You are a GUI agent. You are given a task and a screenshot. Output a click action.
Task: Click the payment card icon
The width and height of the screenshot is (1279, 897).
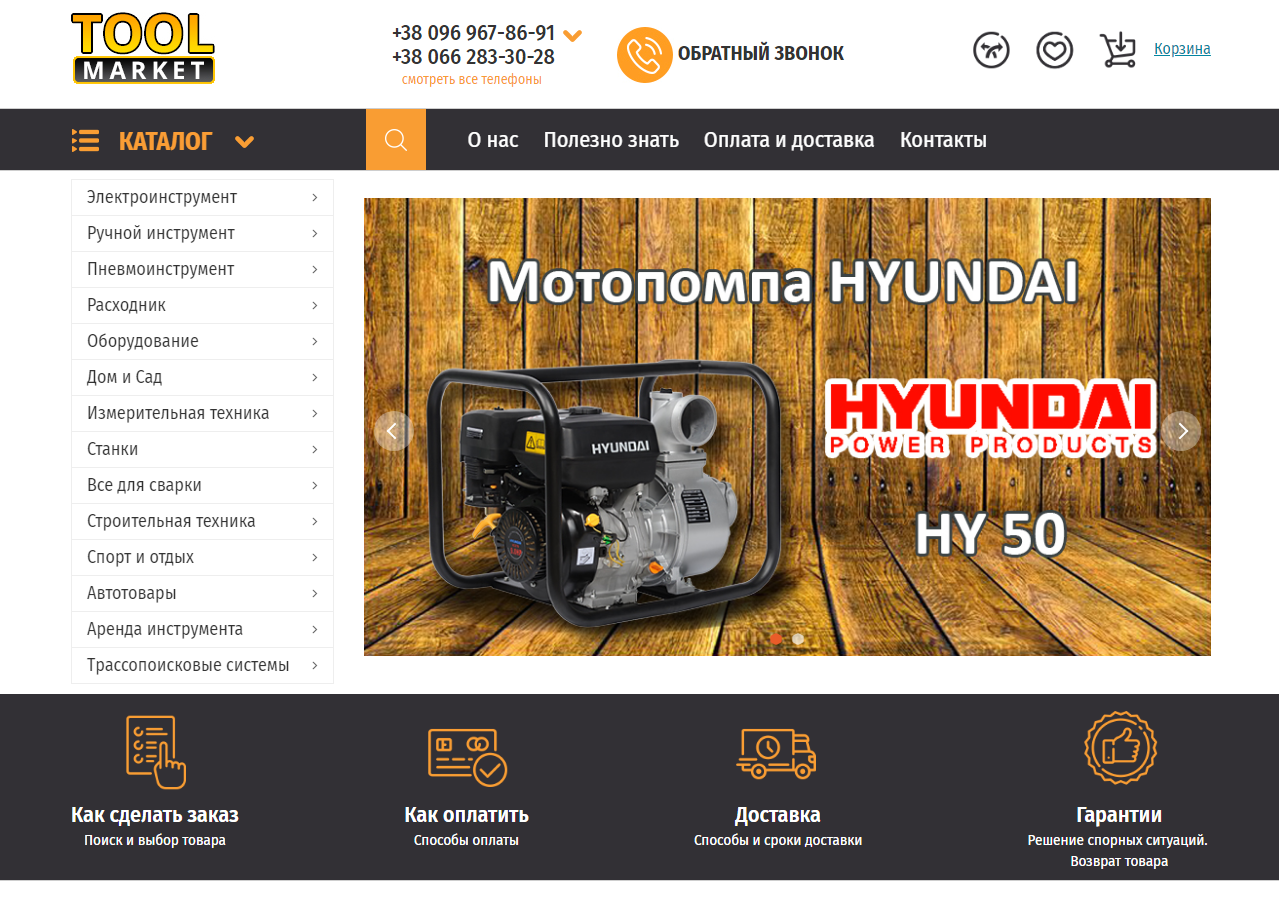(x=467, y=757)
